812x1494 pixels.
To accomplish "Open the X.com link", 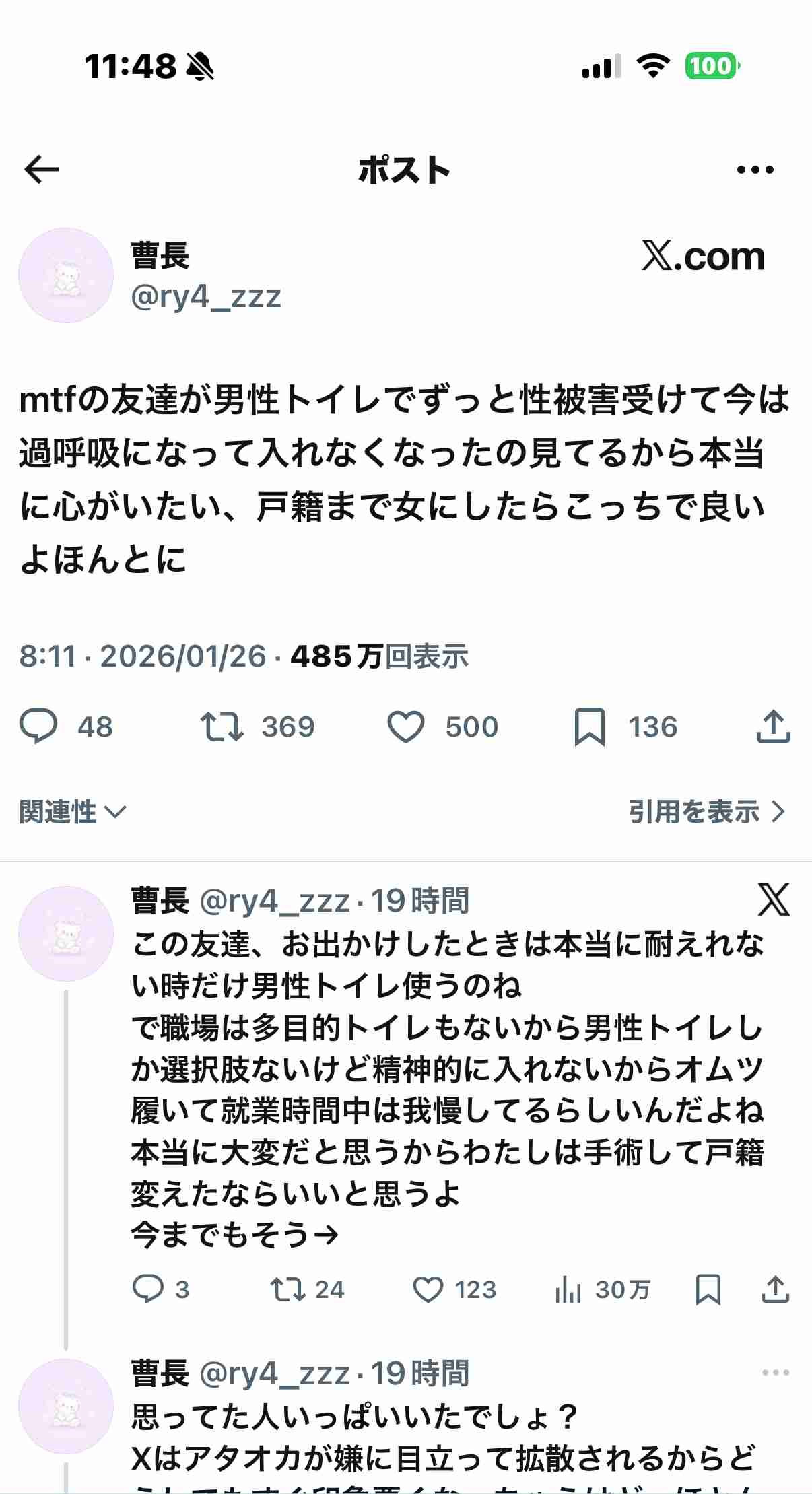I will pyautogui.click(x=703, y=257).
